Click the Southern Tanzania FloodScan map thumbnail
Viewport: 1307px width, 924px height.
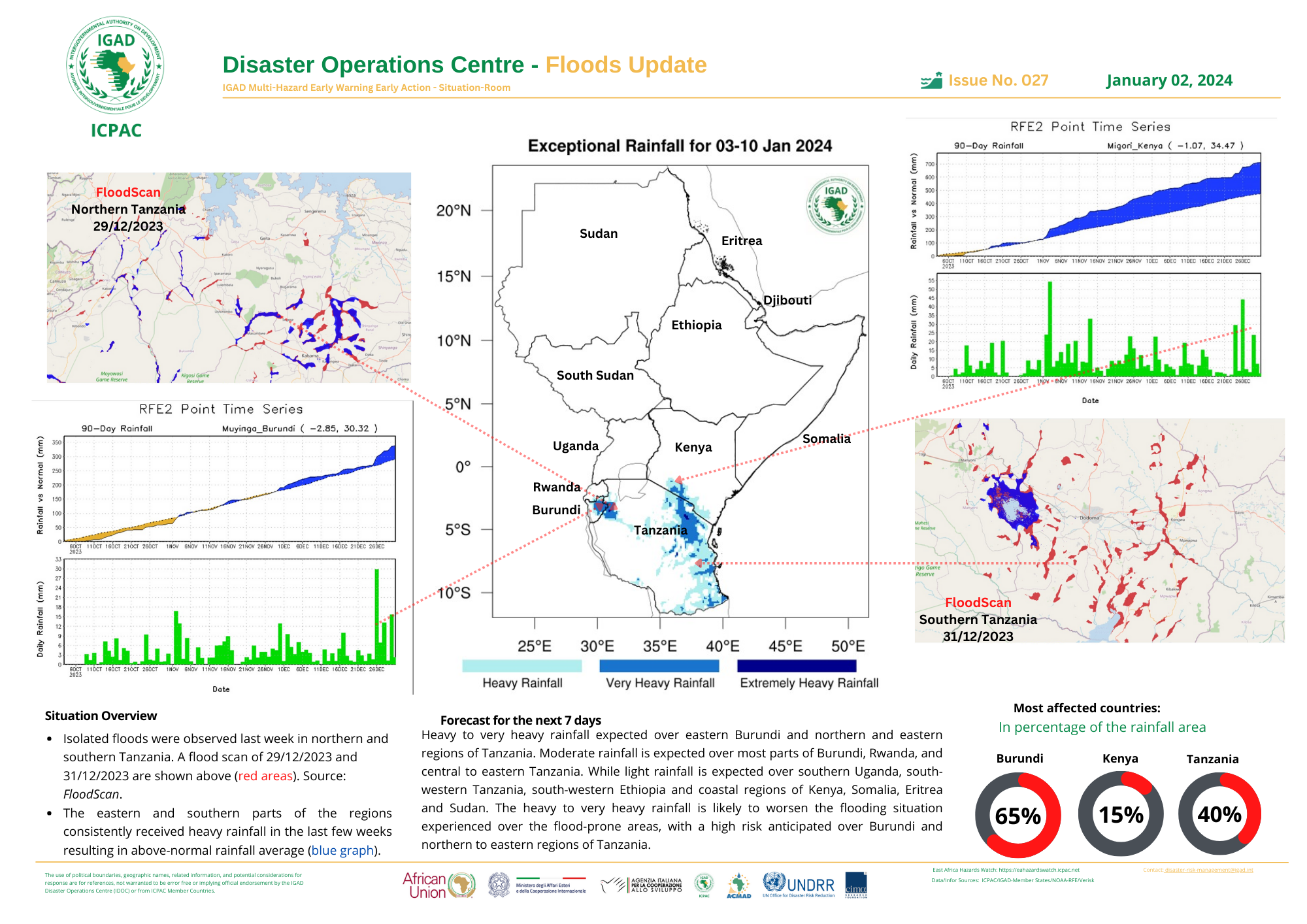coord(1099,530)
